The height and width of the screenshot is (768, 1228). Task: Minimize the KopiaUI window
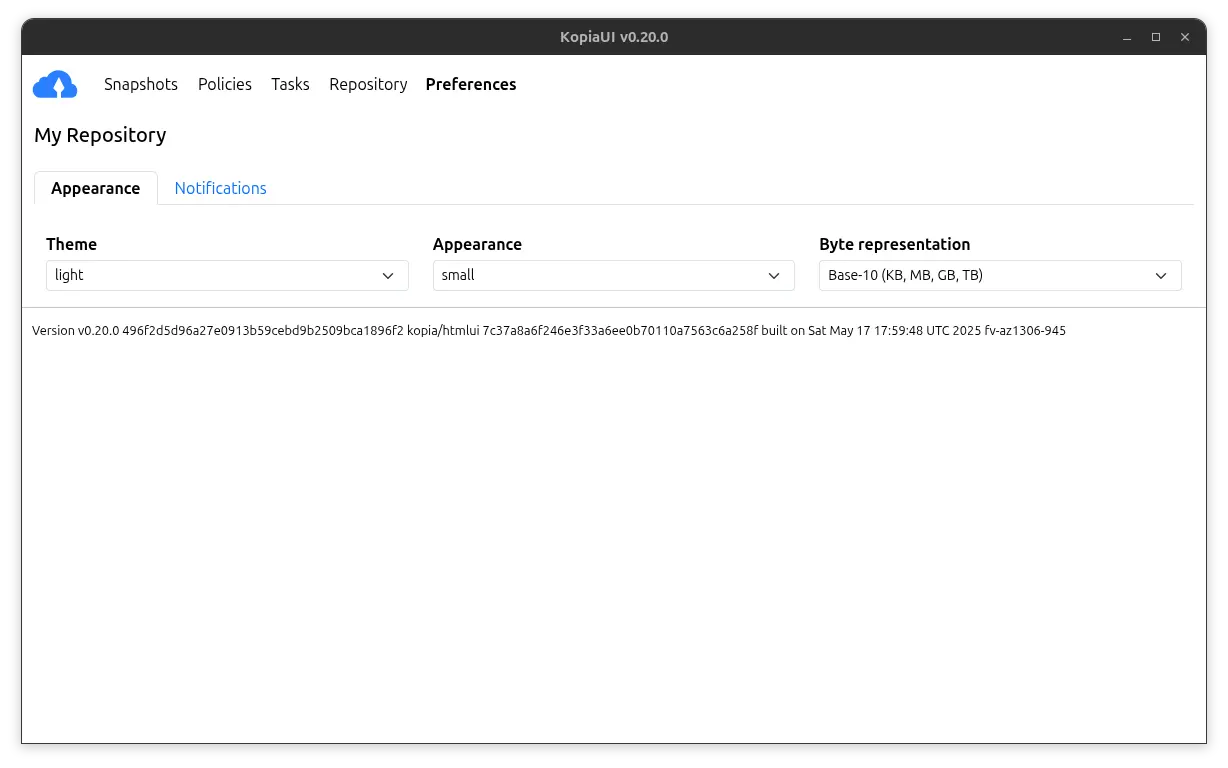[1127, 37]
